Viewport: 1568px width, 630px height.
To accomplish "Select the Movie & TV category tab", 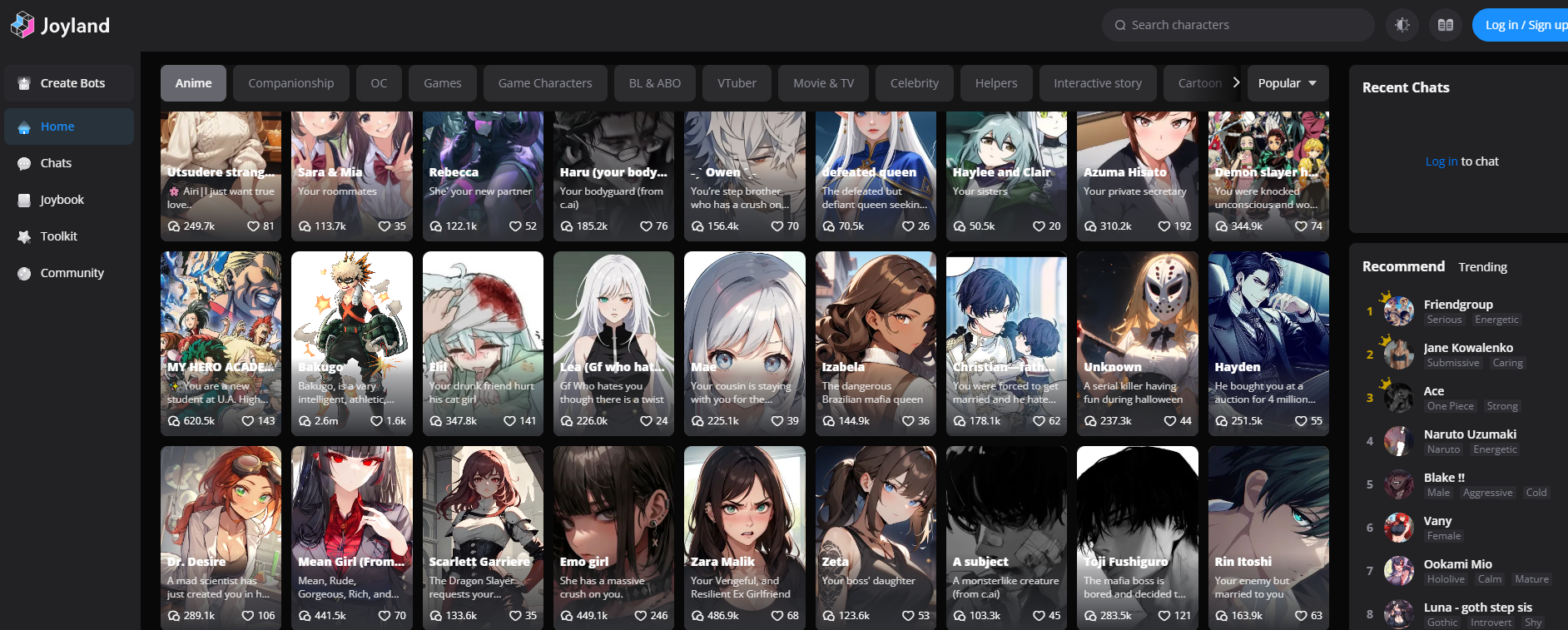I will point(824,83).
